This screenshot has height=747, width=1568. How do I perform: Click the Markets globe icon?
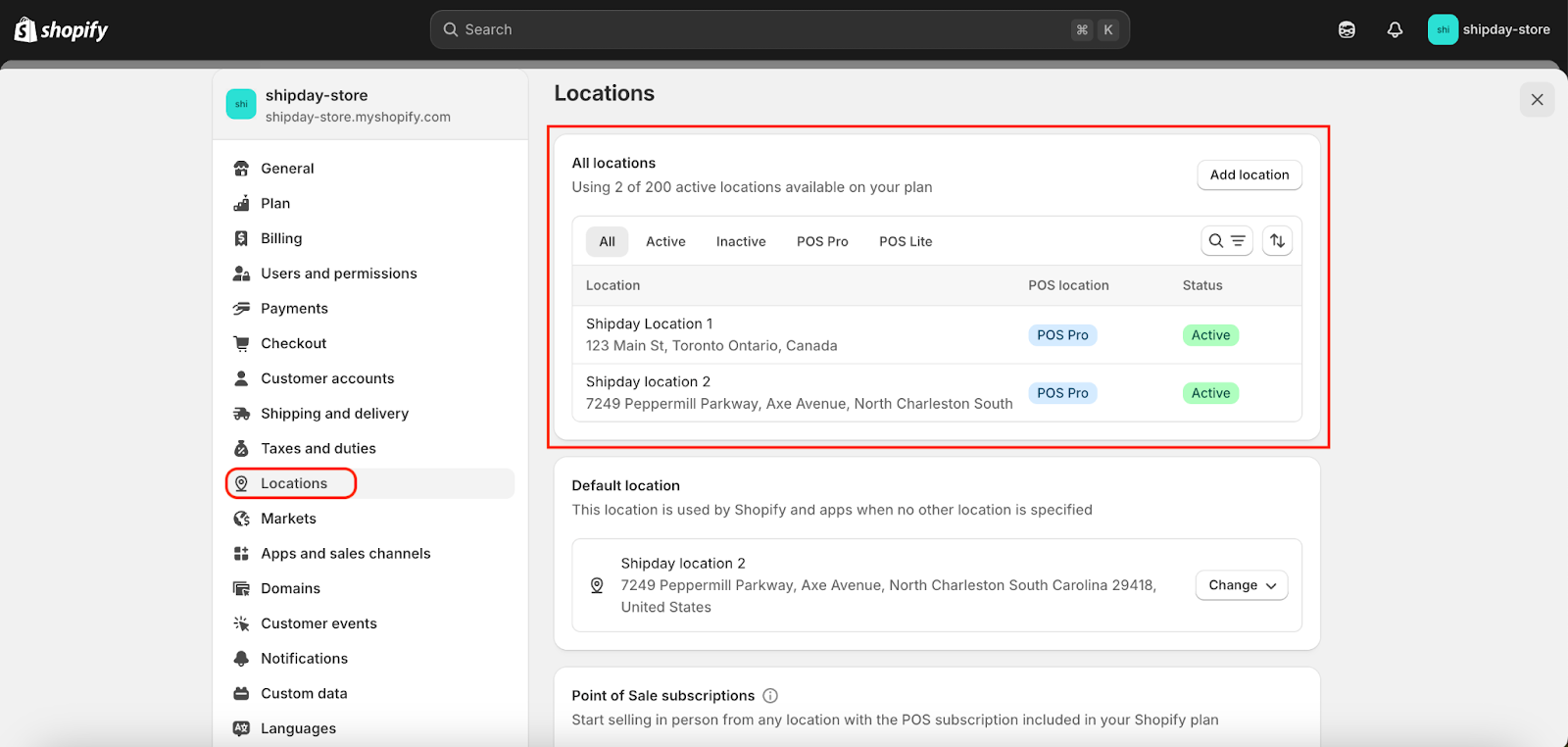pyautogui.click(x=241, y=519)
